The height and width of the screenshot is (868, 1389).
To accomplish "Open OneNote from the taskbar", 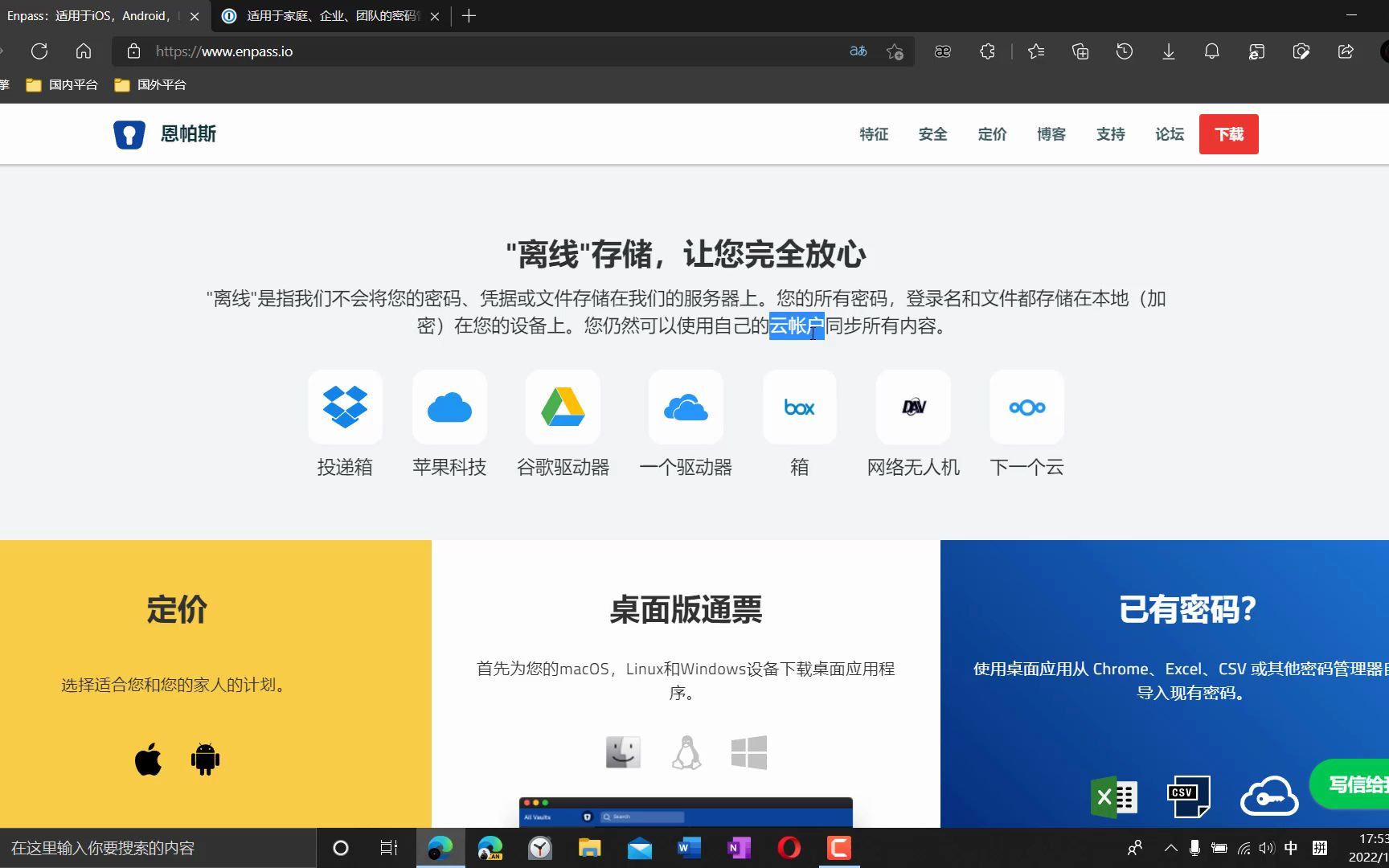I will click(x=739, y=848).
